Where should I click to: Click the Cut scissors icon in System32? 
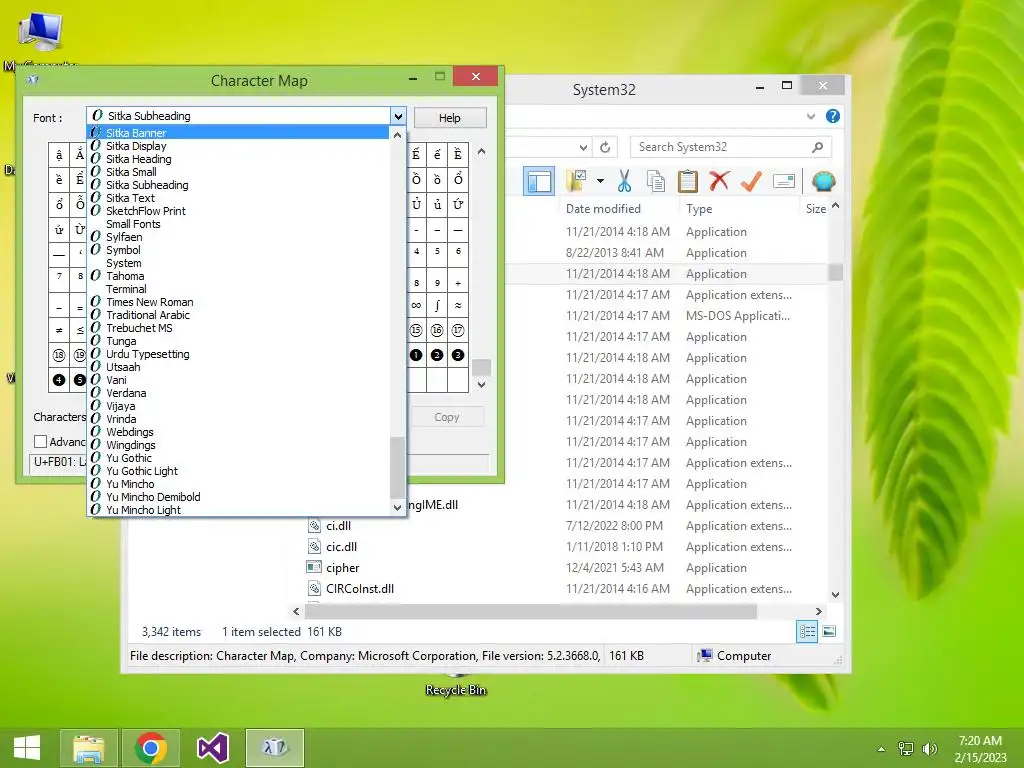[x=624, y=181]
